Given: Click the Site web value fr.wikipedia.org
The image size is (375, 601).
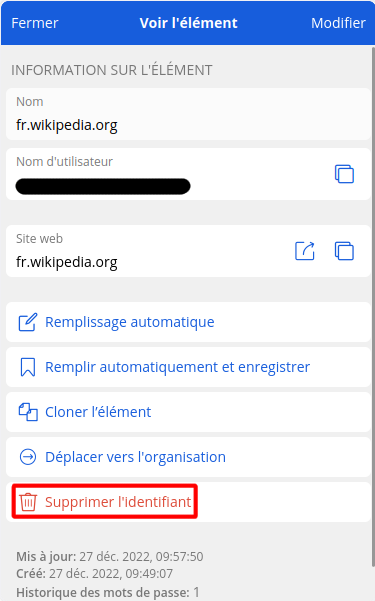Looking at the screenshot, I should point(67,262).
